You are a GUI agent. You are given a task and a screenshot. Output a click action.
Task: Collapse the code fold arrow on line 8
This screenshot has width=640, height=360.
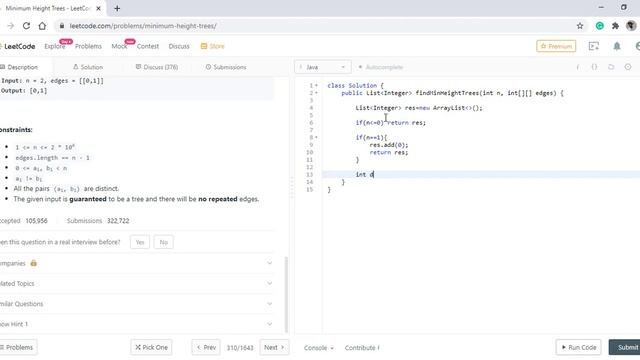pyautogui.click(x=316, y=138)
